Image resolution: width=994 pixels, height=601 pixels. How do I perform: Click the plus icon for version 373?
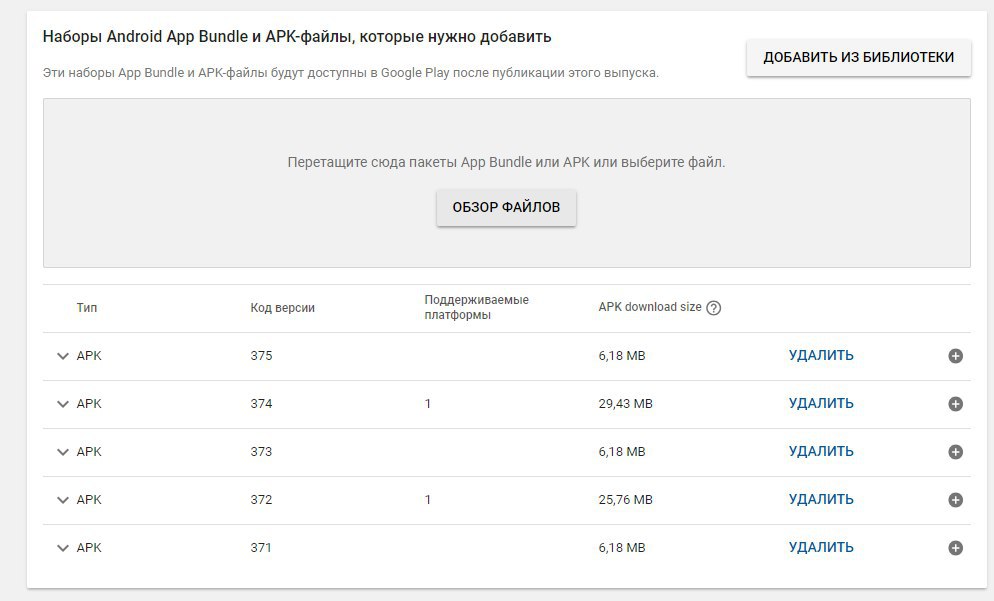[x=955, y=452]
